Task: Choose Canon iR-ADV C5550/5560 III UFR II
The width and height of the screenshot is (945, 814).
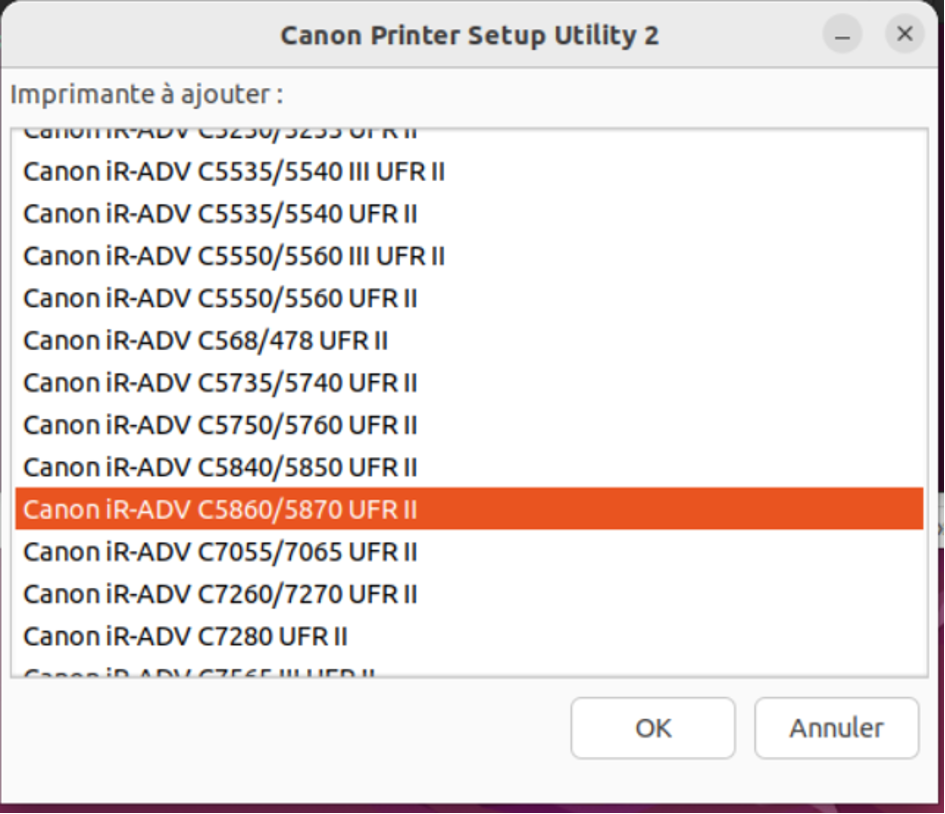Action: tap(233, 256)
